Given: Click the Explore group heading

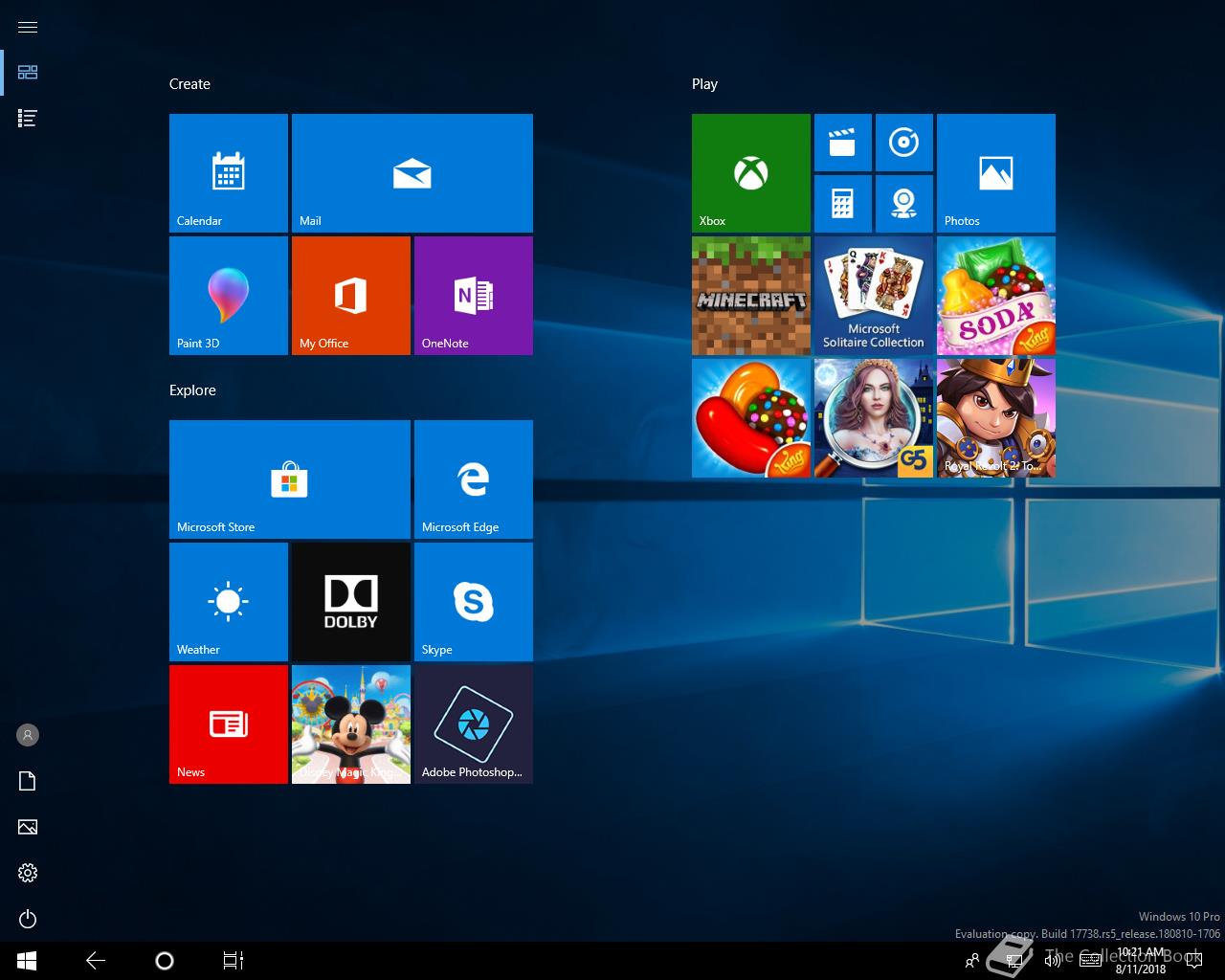Looking at the screenshot, I should coord(192,390).
